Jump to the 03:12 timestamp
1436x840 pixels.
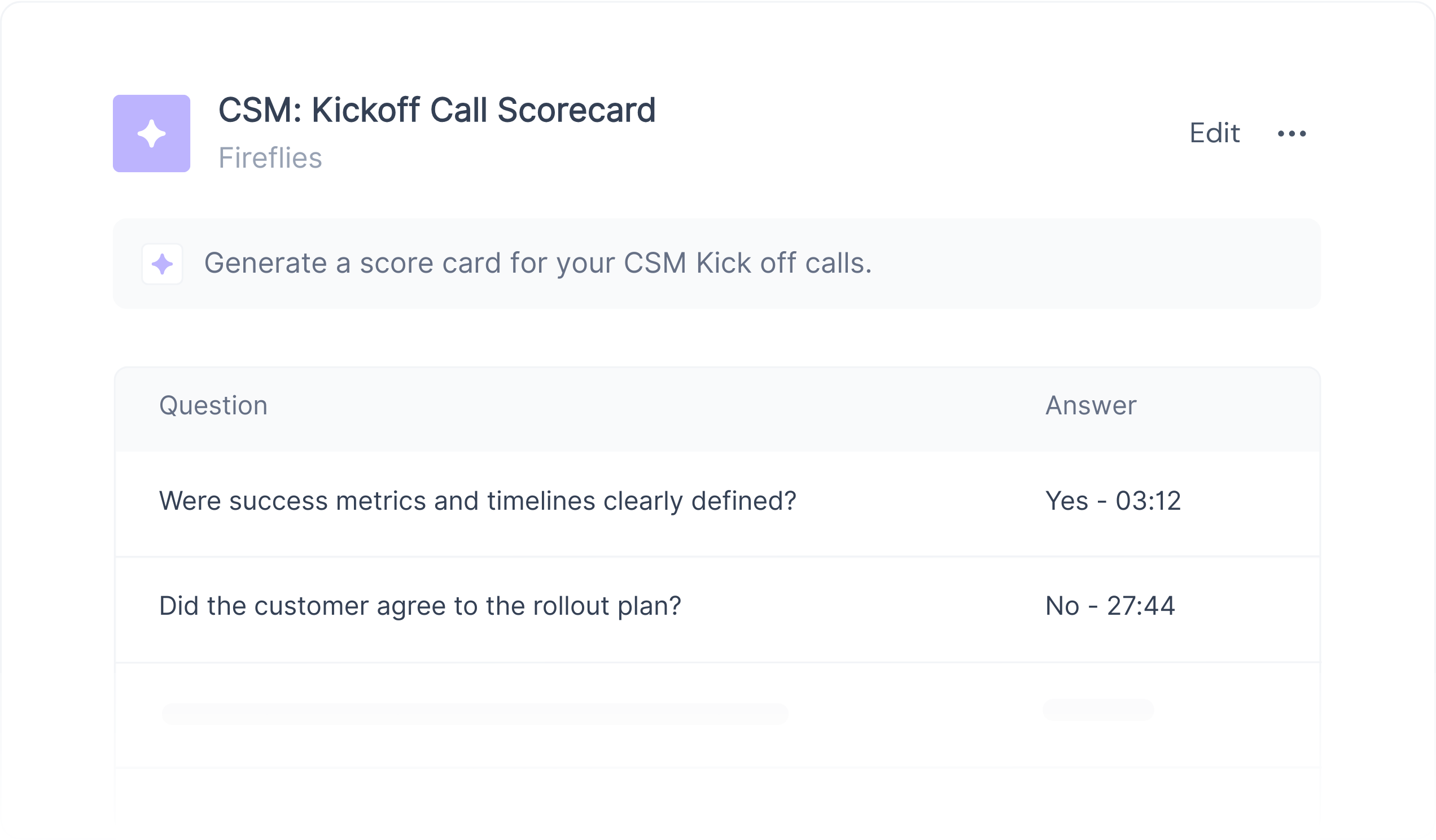pyautogui.click(x=1148, y=501)
